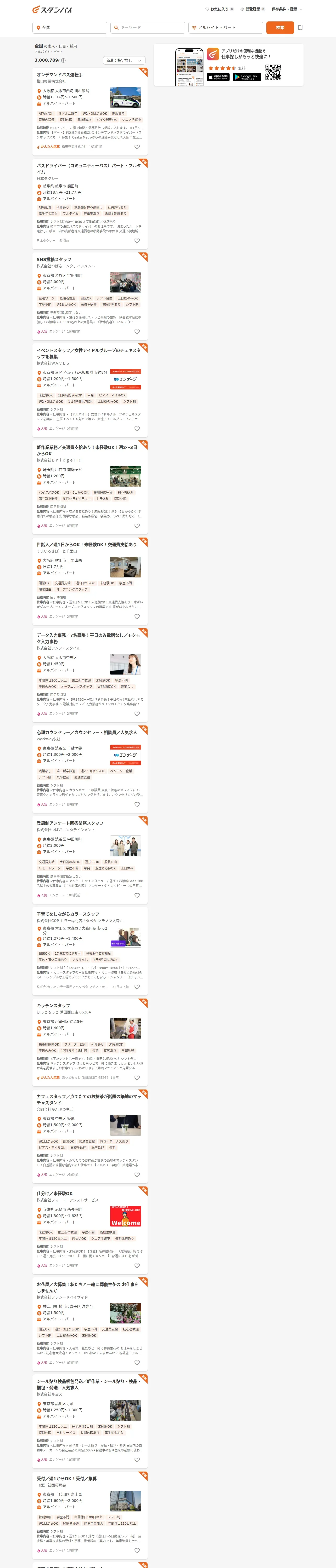Click the 全国 location search field
Image resolution: width=336 pixels, height=1568 pixels.
click(x=70, y=27)
